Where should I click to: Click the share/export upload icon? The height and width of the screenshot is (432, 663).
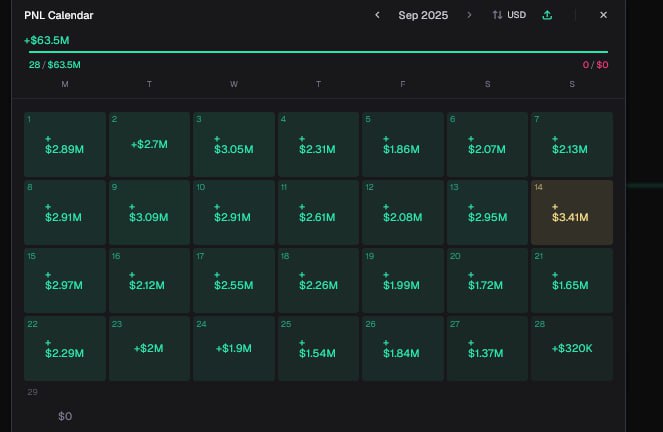[547, 15]
